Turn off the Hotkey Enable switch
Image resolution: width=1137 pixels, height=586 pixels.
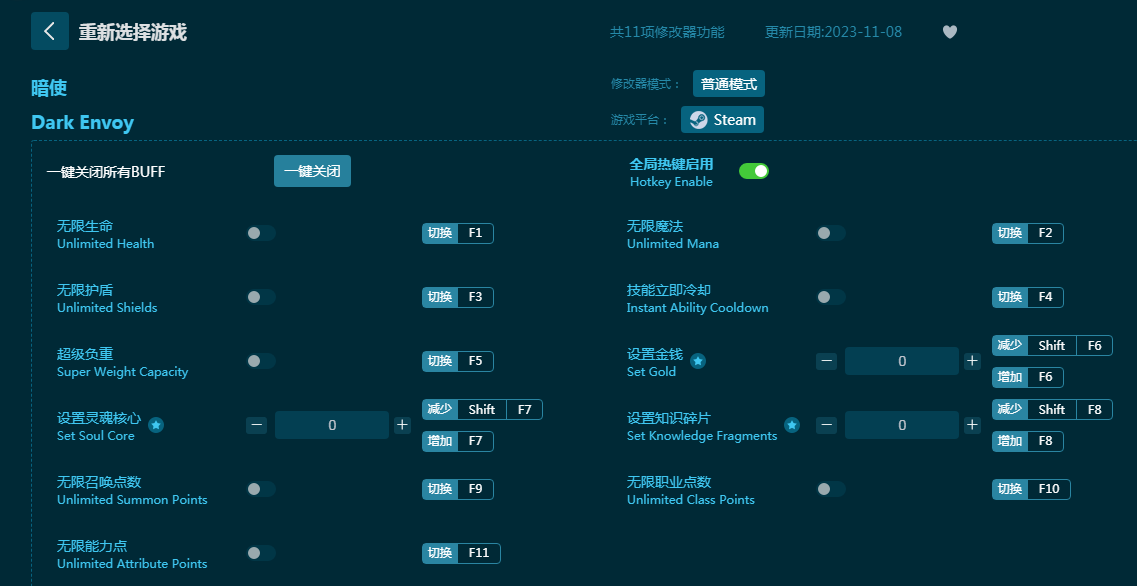(x=753, y=171)
